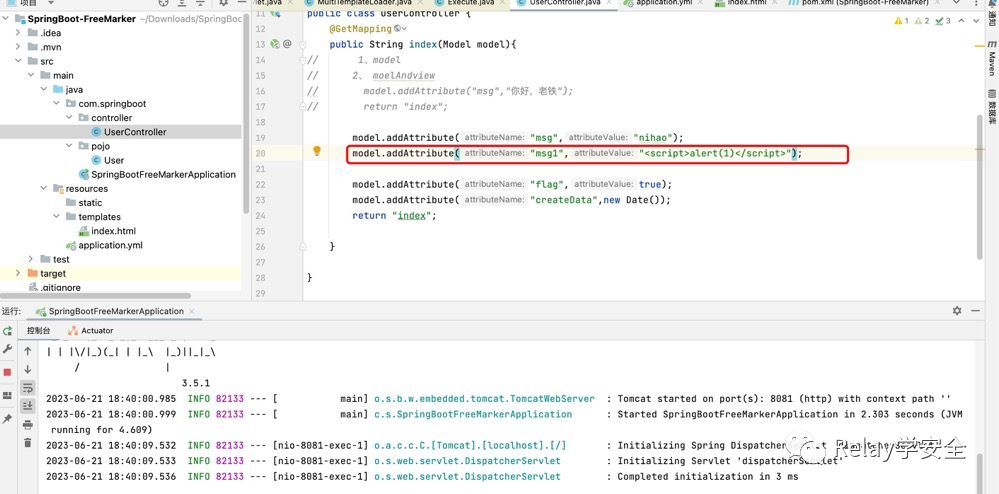This screenshot has width=999, height=494.
Task: Collapse the SpringBoot-FreeMarker project root
Action: coord(6,18)
